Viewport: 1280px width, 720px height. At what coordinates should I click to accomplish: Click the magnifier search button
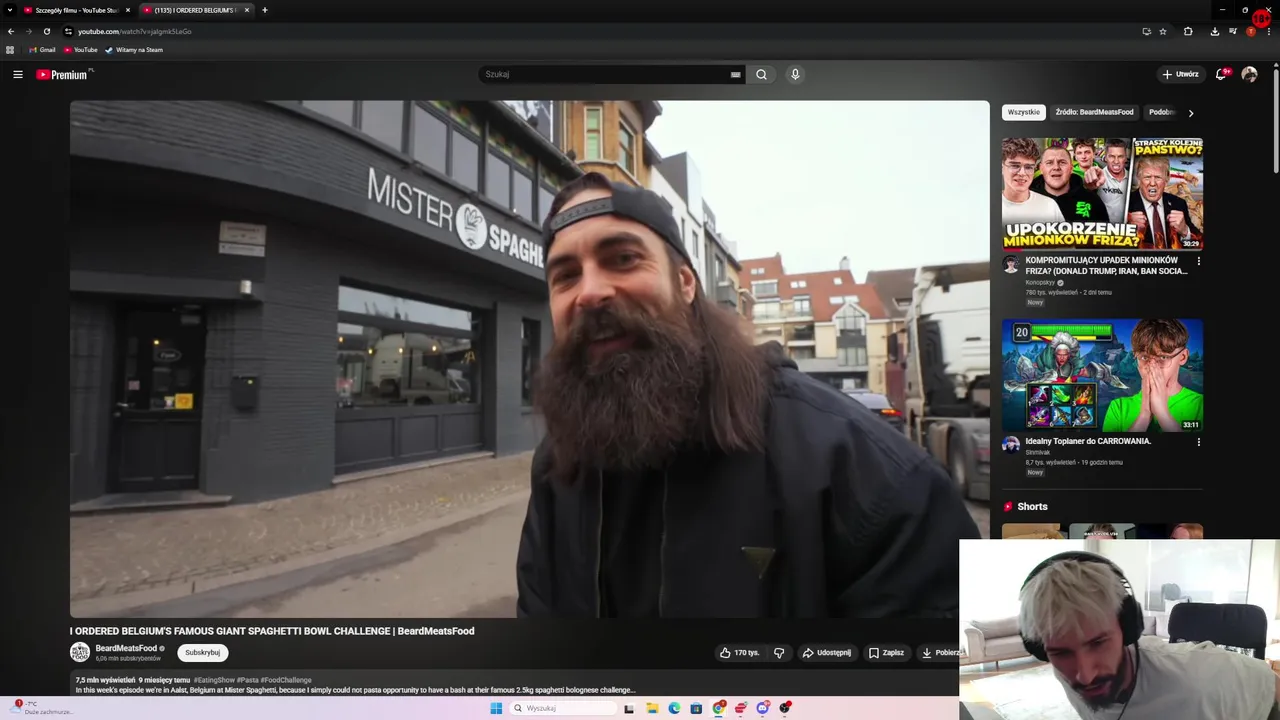click(761, 74)
